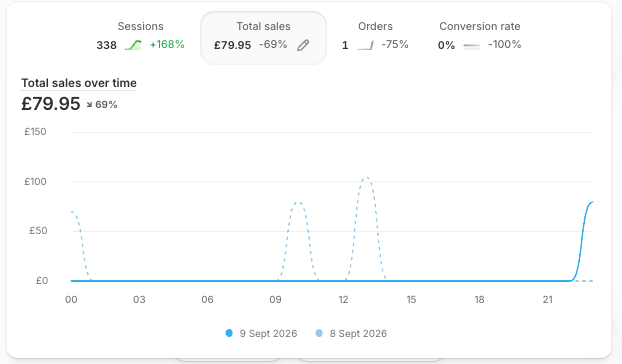
Task: Click the dotted peak near hour 10
Action: [x=298, y=203]
